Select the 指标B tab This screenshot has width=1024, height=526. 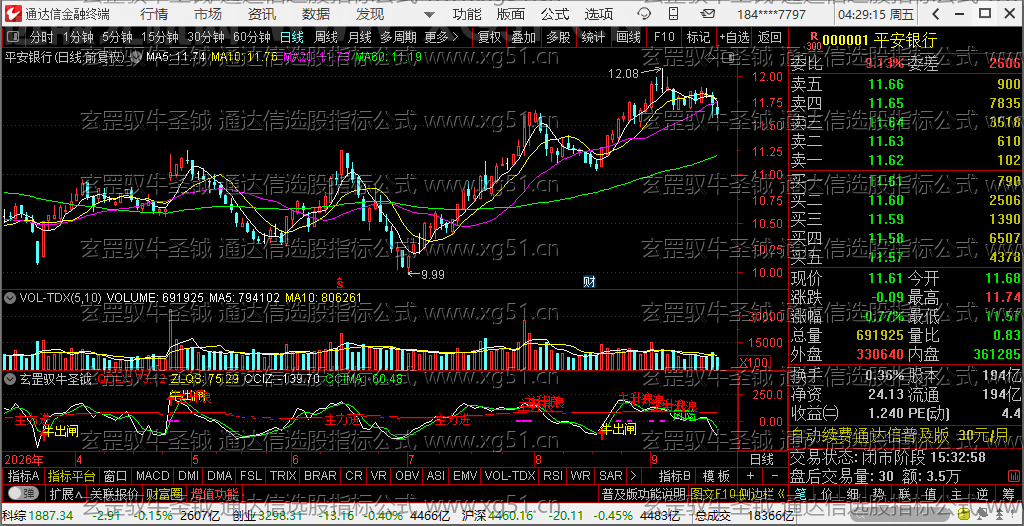click(x=675, y=476)
